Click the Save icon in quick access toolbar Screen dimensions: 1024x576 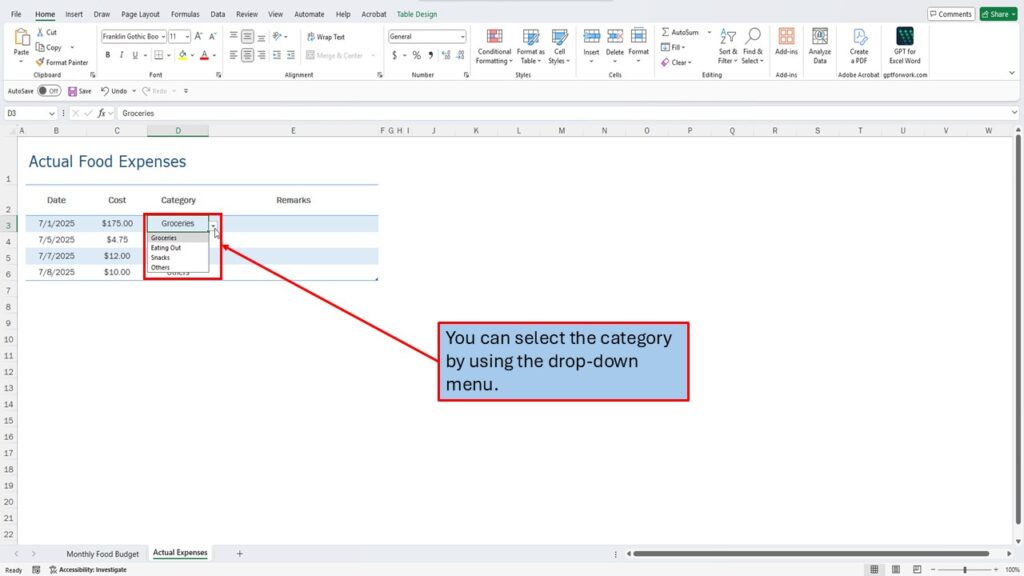coord(72,91)
